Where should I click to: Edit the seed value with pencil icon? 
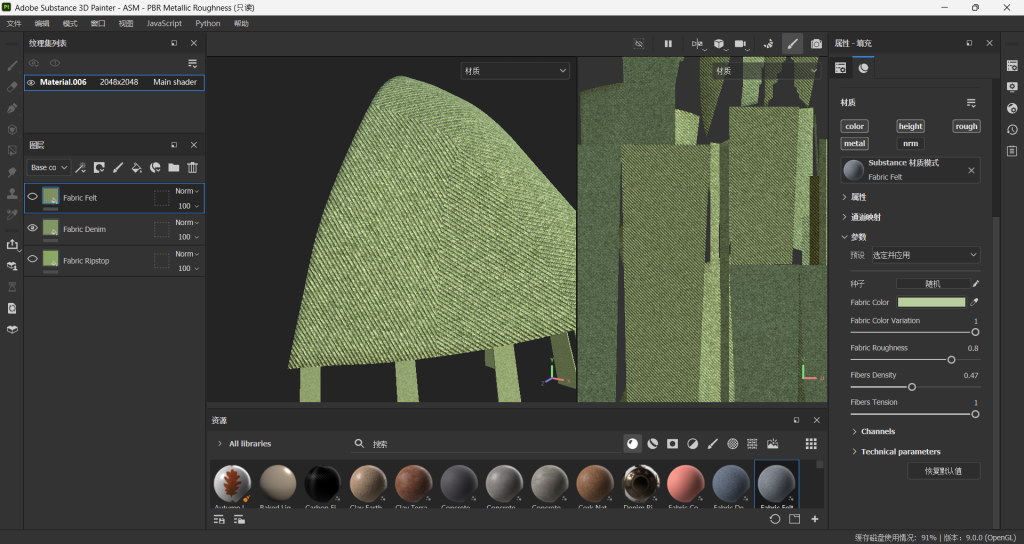[976, 283]
